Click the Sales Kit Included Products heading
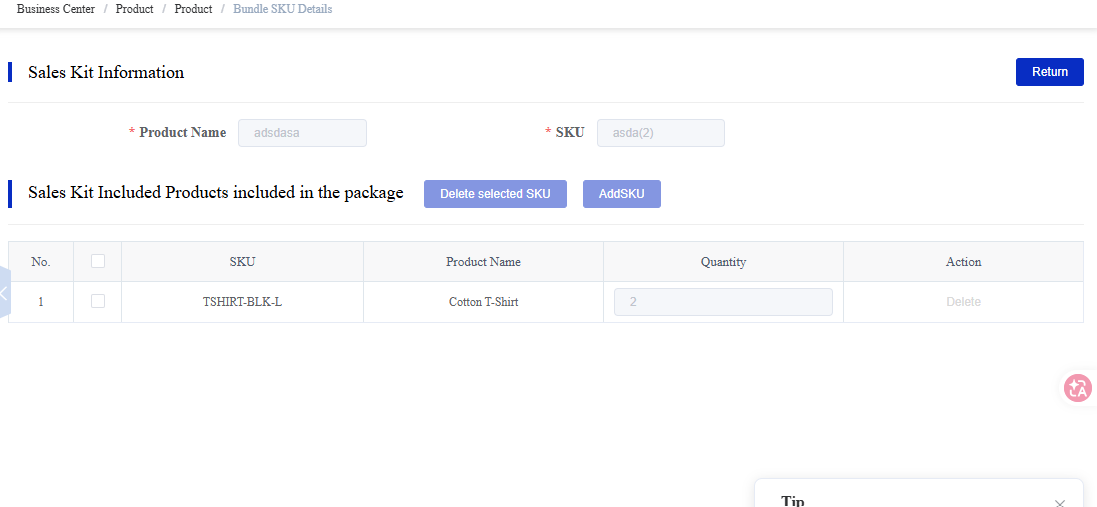This screenshot has width=1097, height=507. [x=215, y=192]
